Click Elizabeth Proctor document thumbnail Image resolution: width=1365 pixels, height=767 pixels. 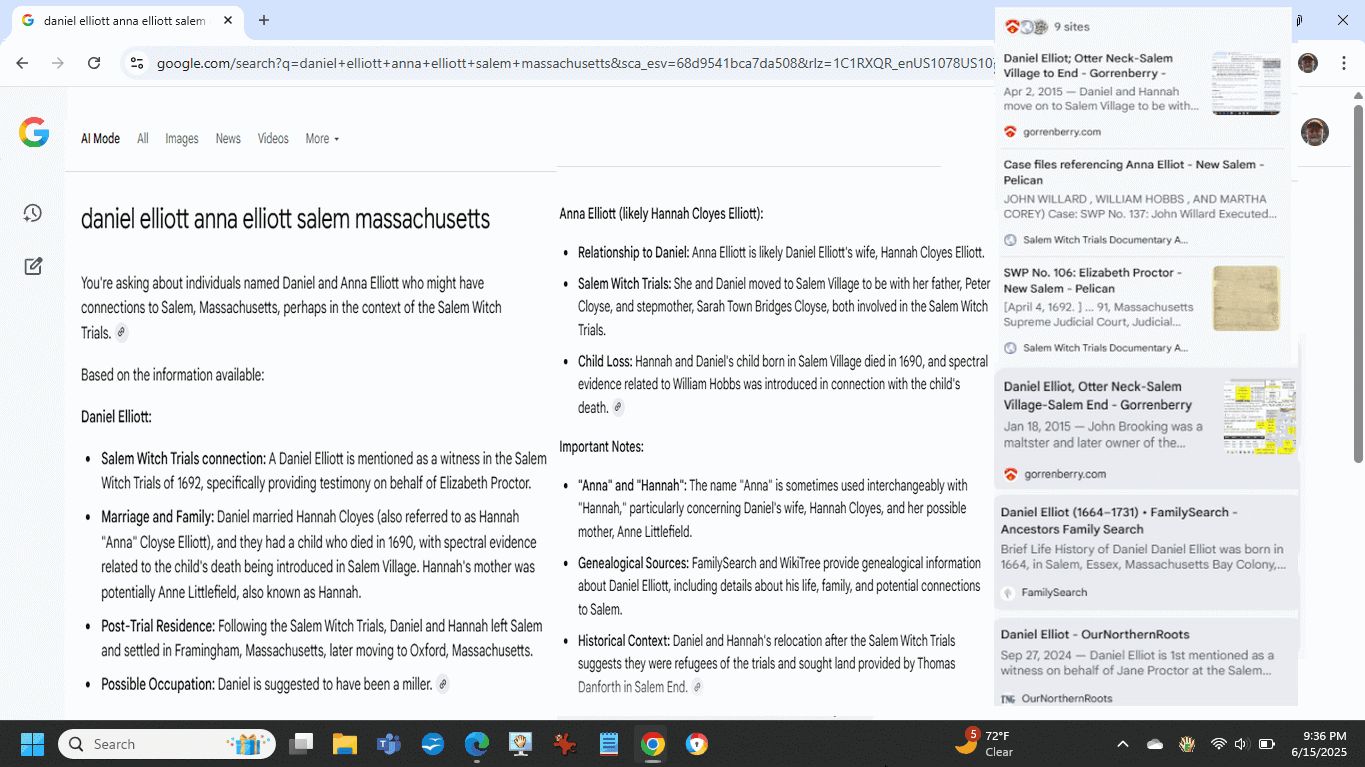1246,298
